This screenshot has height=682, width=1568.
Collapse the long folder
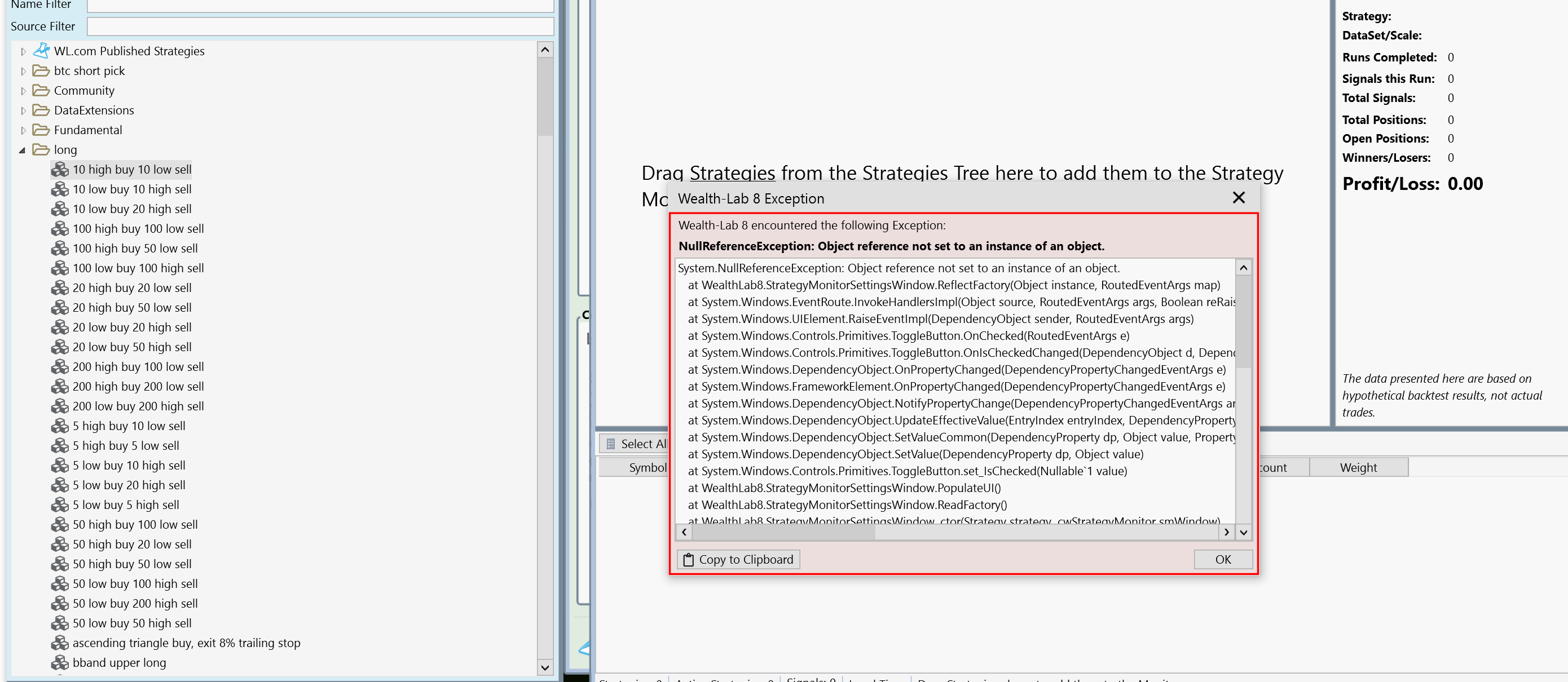tap(23, 150)
